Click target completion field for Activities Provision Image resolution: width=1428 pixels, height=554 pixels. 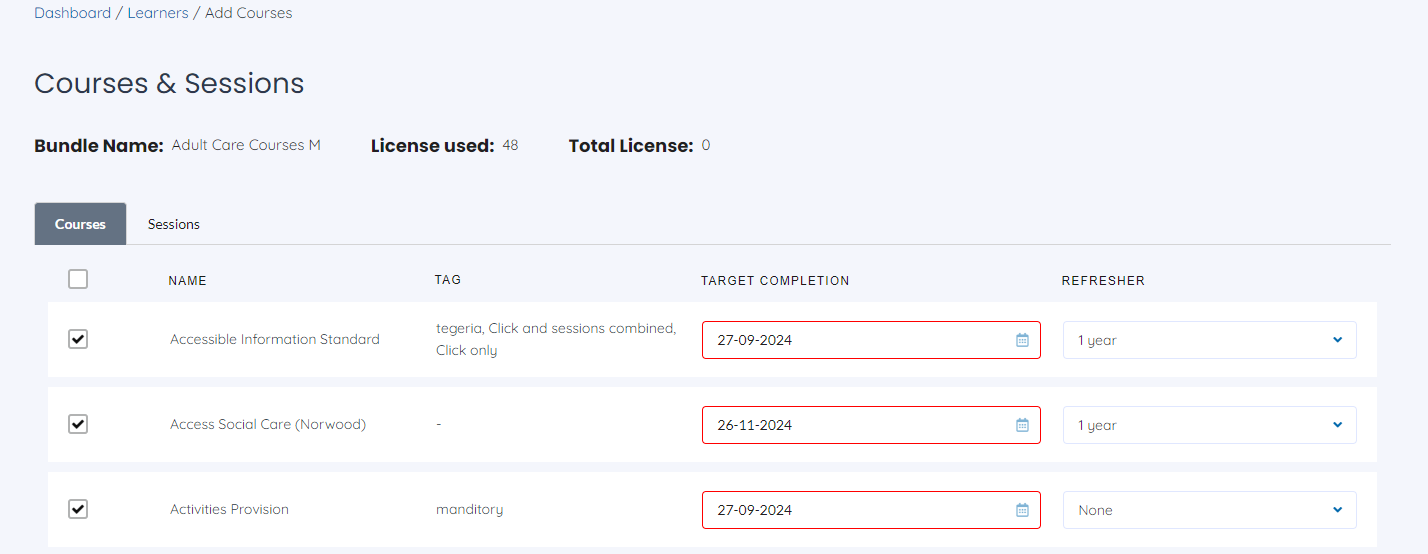coord(871,510)
